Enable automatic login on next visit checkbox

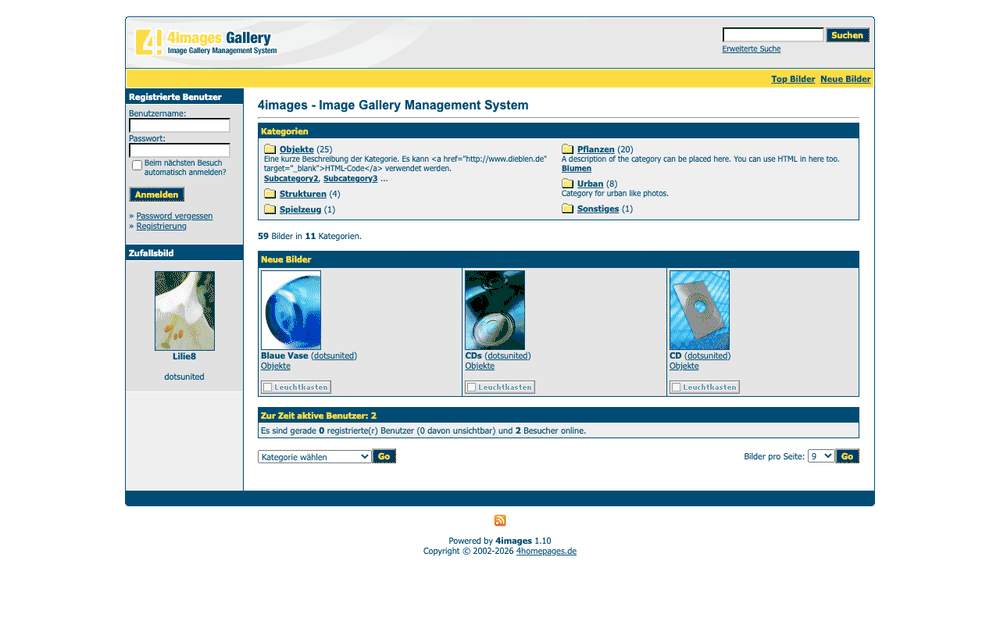(136, 165)
